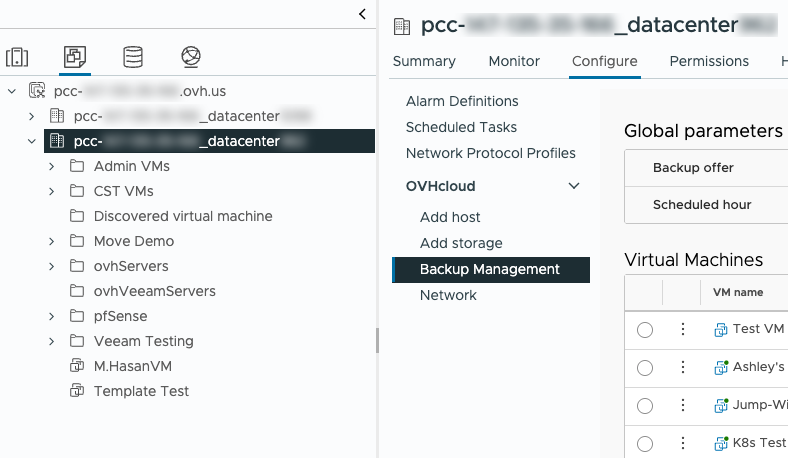Click the Jump-Wi VM icon in table
Image resolution: width=788 pixels, height=458 pixels.
(x=721, y=405)
